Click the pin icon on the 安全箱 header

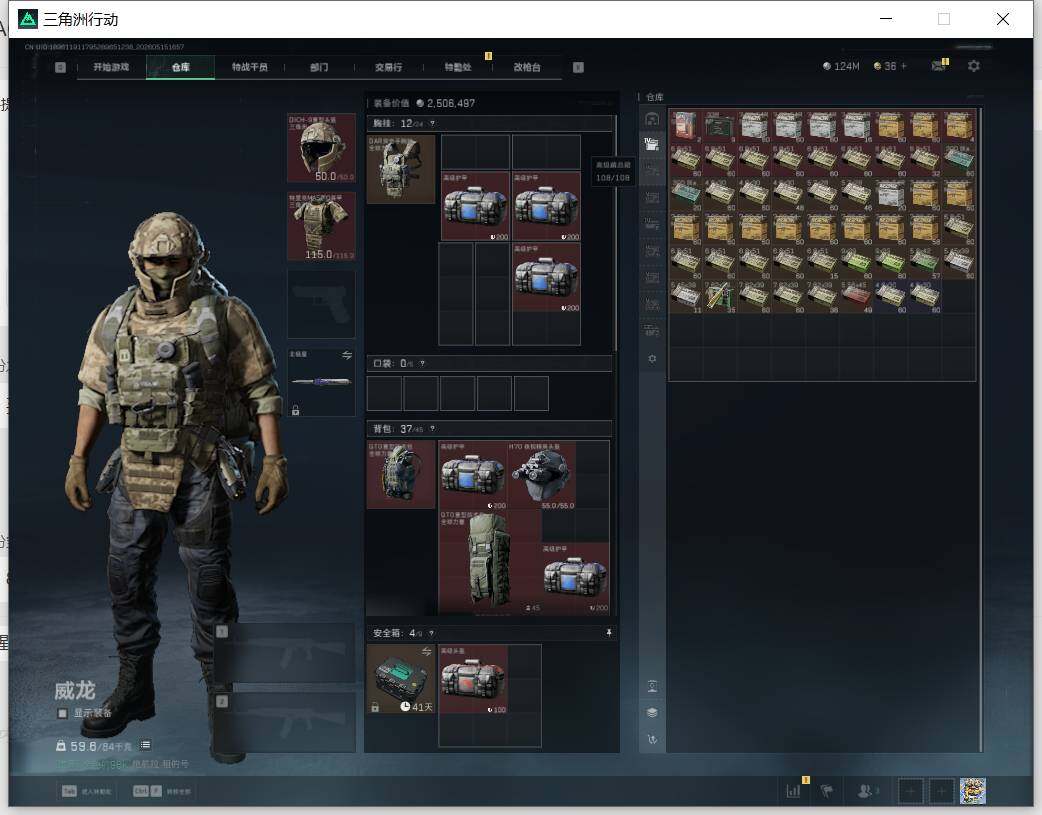(608, 633)
